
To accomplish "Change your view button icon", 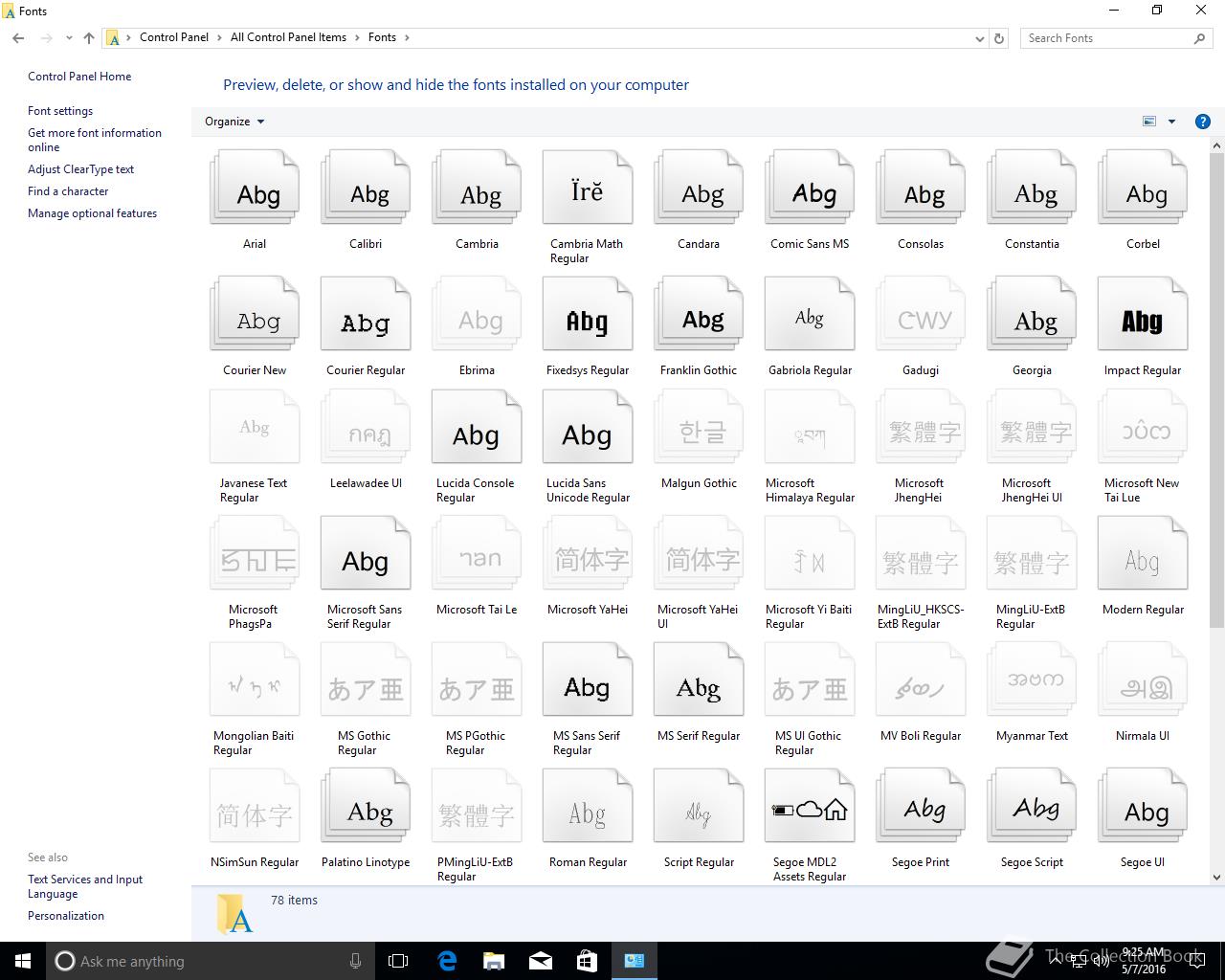I will 1149,122.
